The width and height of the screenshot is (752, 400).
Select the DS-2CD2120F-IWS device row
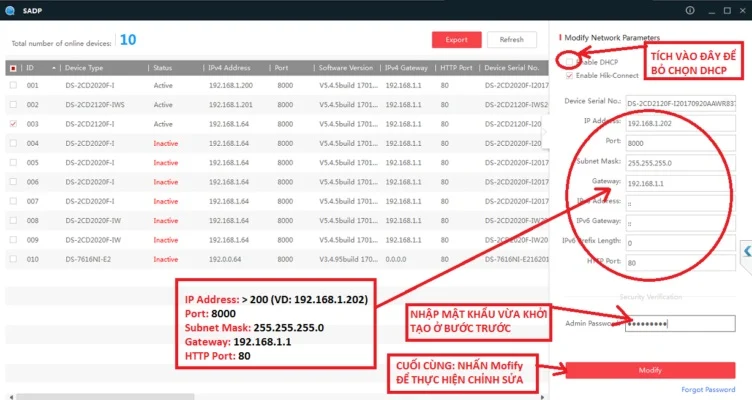[x=277, y=105]
